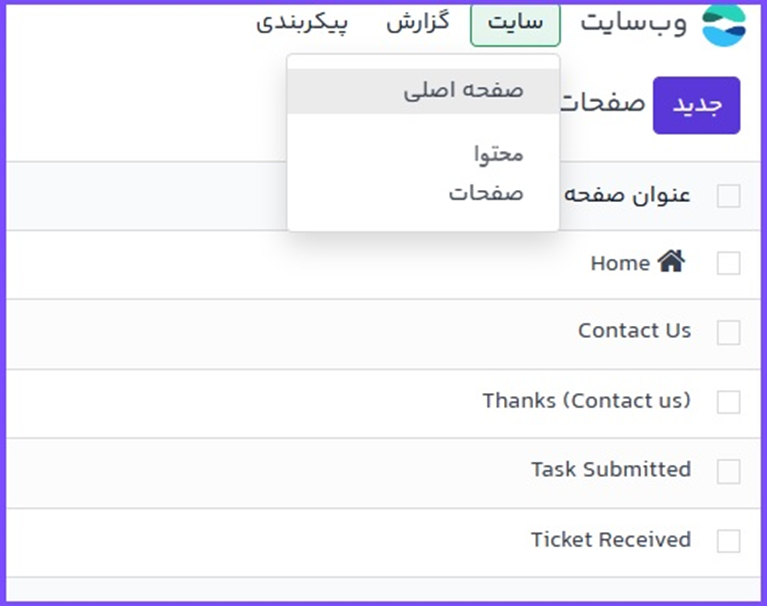Enable the Ticket Received row checkbox
The width and height of the screenshot is (767, 606).
(729, 541)
